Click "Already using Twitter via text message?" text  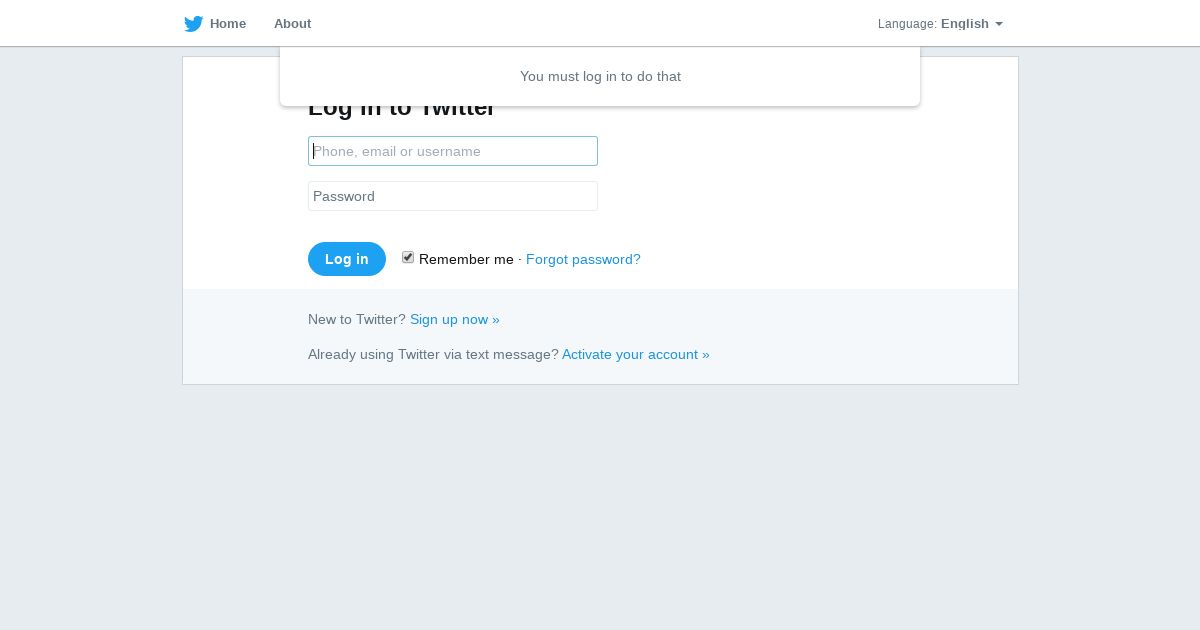pos(433,354)
